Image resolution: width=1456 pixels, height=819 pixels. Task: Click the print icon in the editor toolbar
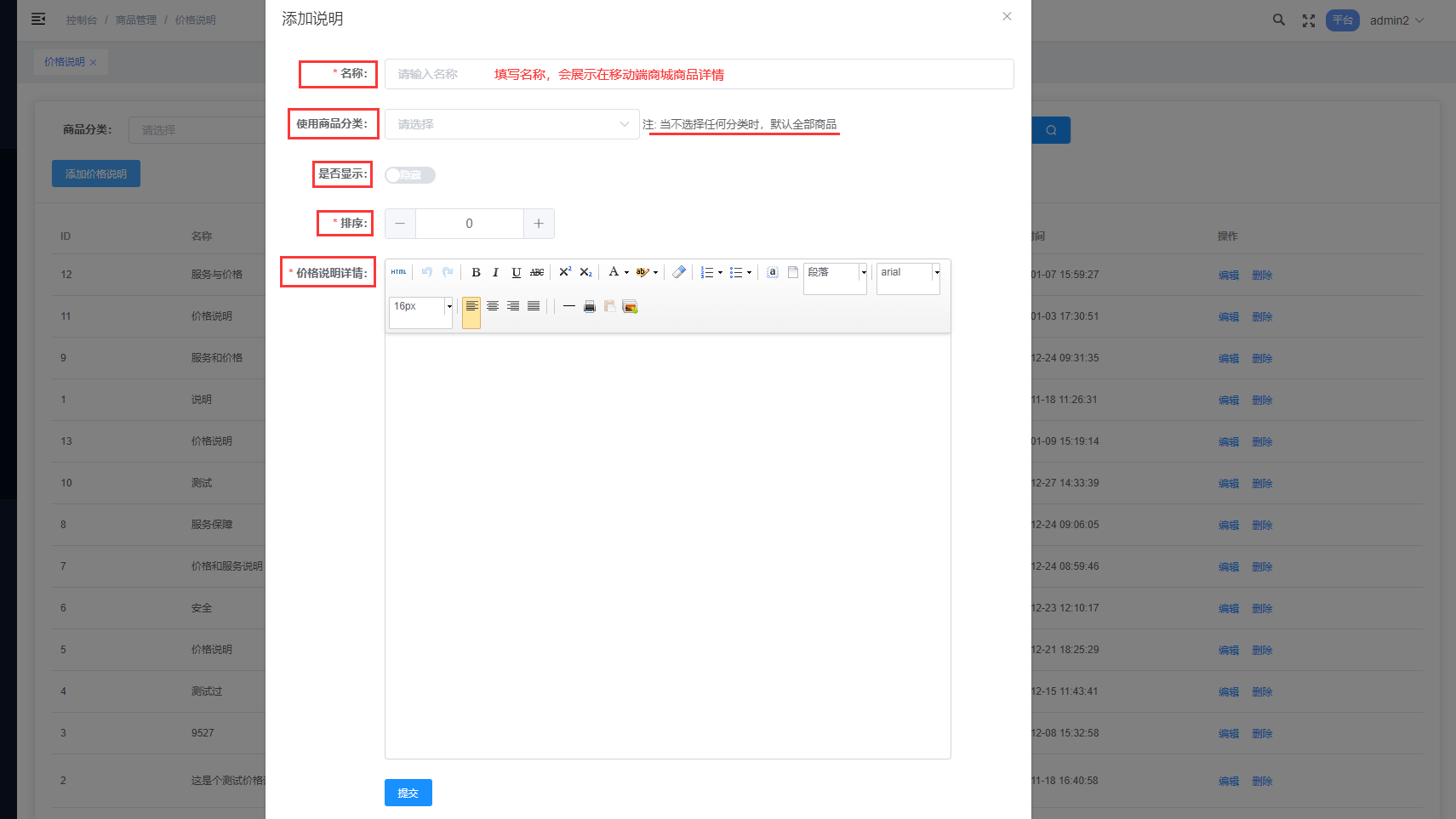tap(589, 306)
